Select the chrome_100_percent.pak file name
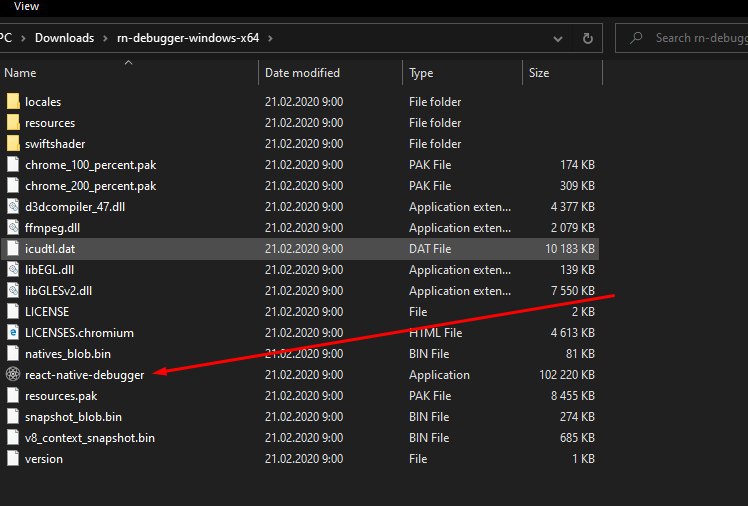The height and width of the screenshot is (506, 748). tap(91, 165)
